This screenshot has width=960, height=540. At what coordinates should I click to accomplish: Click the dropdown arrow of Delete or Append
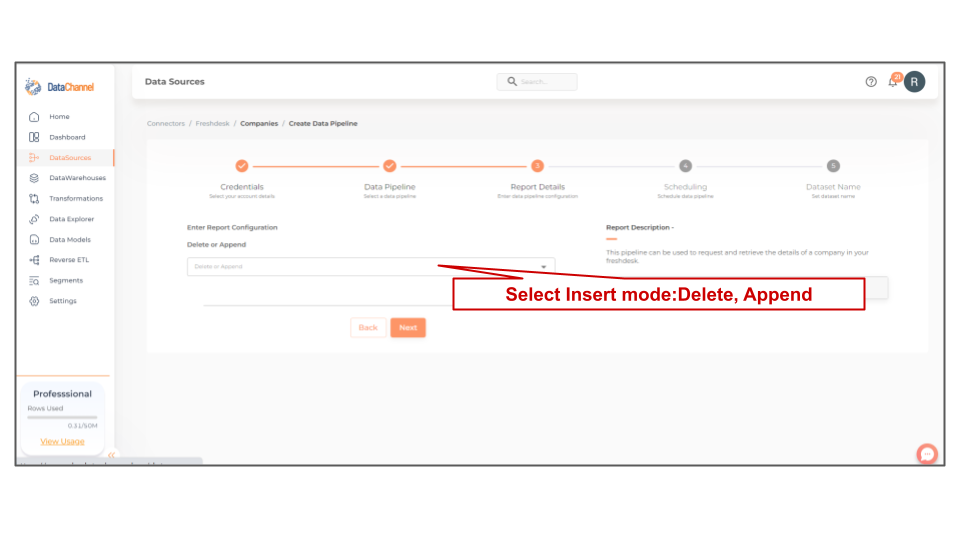pyautogui.click(x=543, y=267)
